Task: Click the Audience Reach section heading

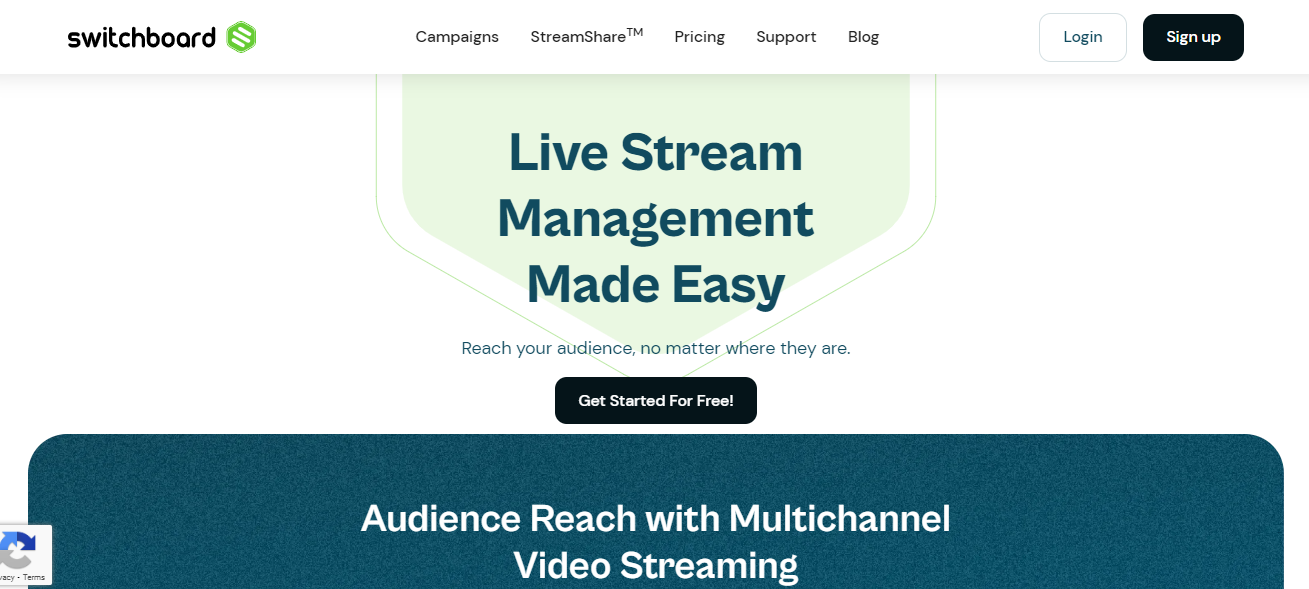Action: pyautogui.click(x=655, y=540)
